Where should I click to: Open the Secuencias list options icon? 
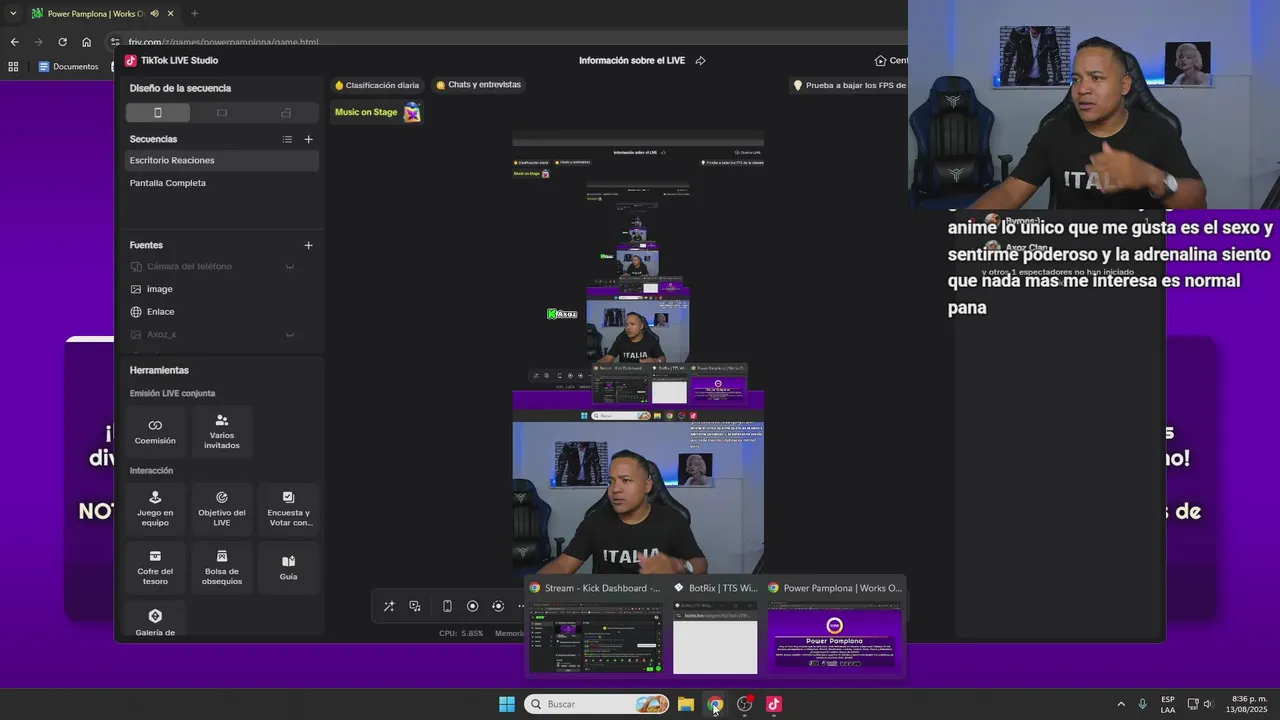[x=287, y=139]
